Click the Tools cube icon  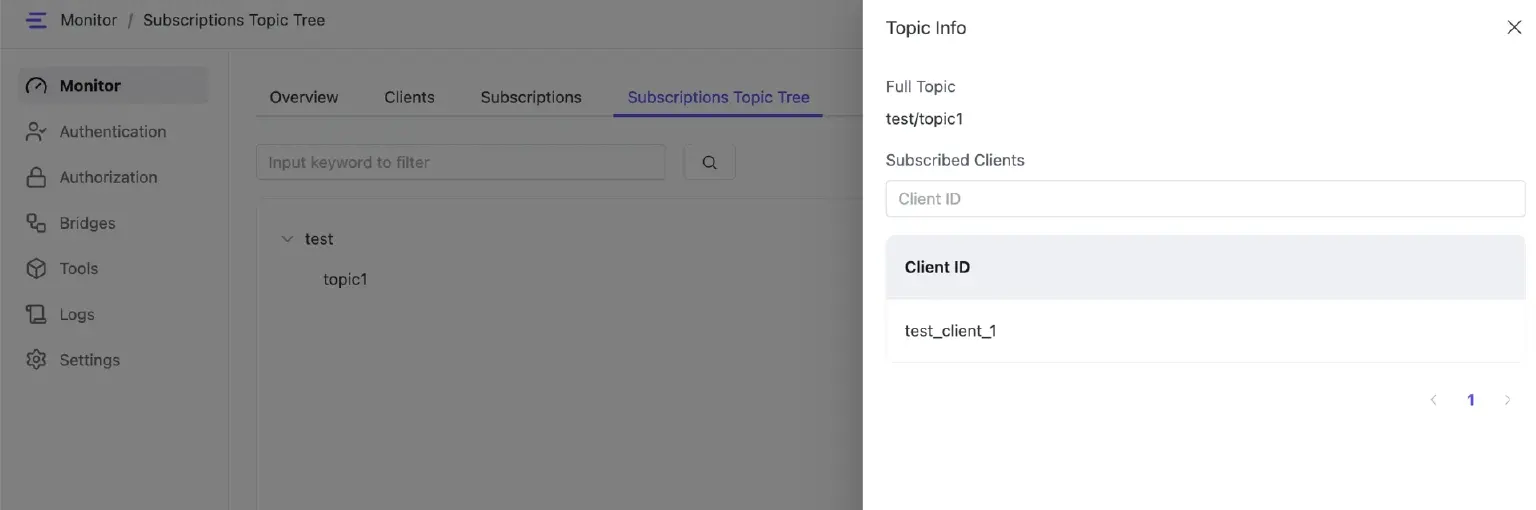point(36,269)
